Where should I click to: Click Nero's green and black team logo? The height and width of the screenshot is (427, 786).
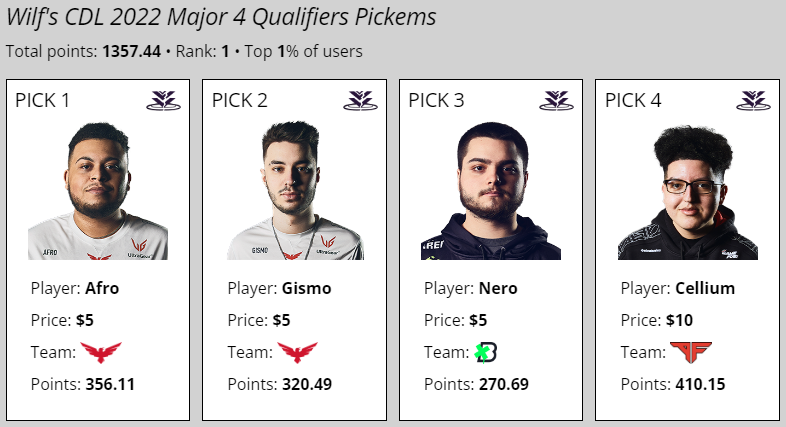pos(485,352)
